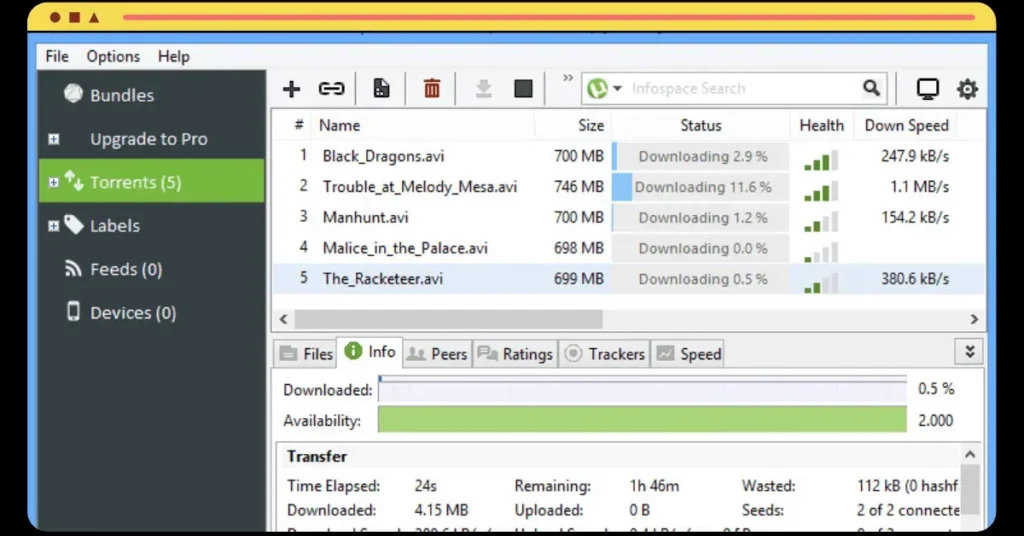Viewport: 1024px width, 536px height.
Task: Sort by the # column header
Action: (x=298, y=125)
